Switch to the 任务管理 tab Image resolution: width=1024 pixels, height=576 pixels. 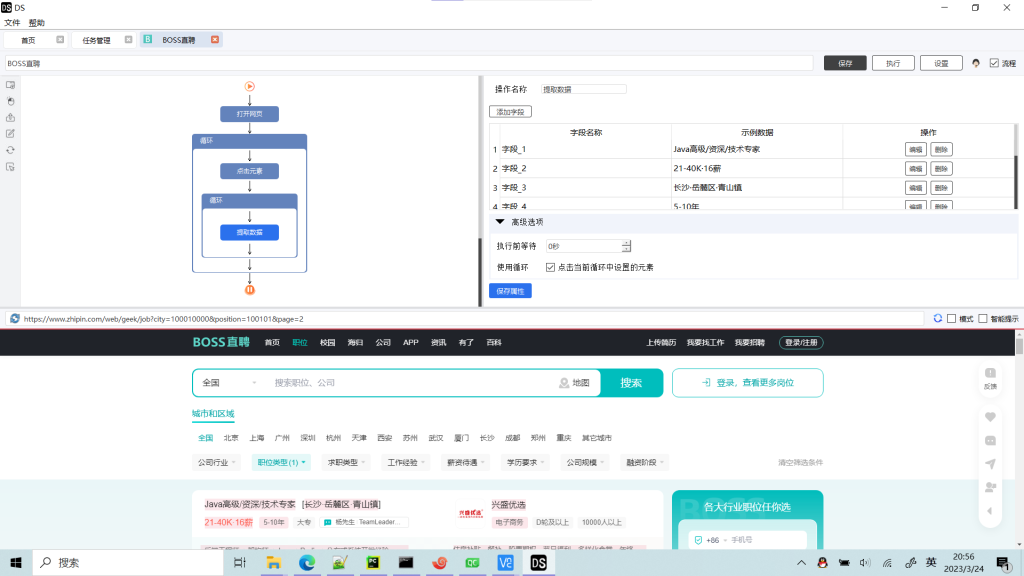[95, 39]
